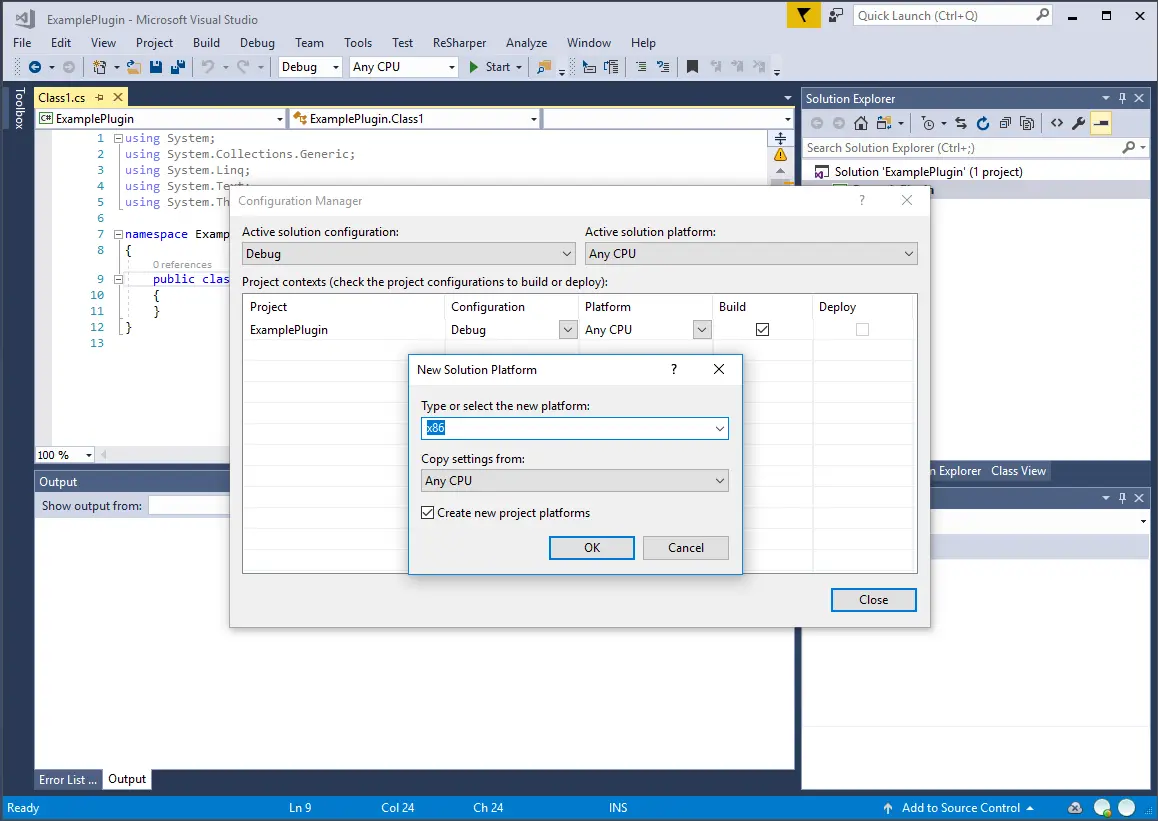Open the Toolbox side panel tab
This screenshot has width=1158, height=821.
[x=19, y=108]
